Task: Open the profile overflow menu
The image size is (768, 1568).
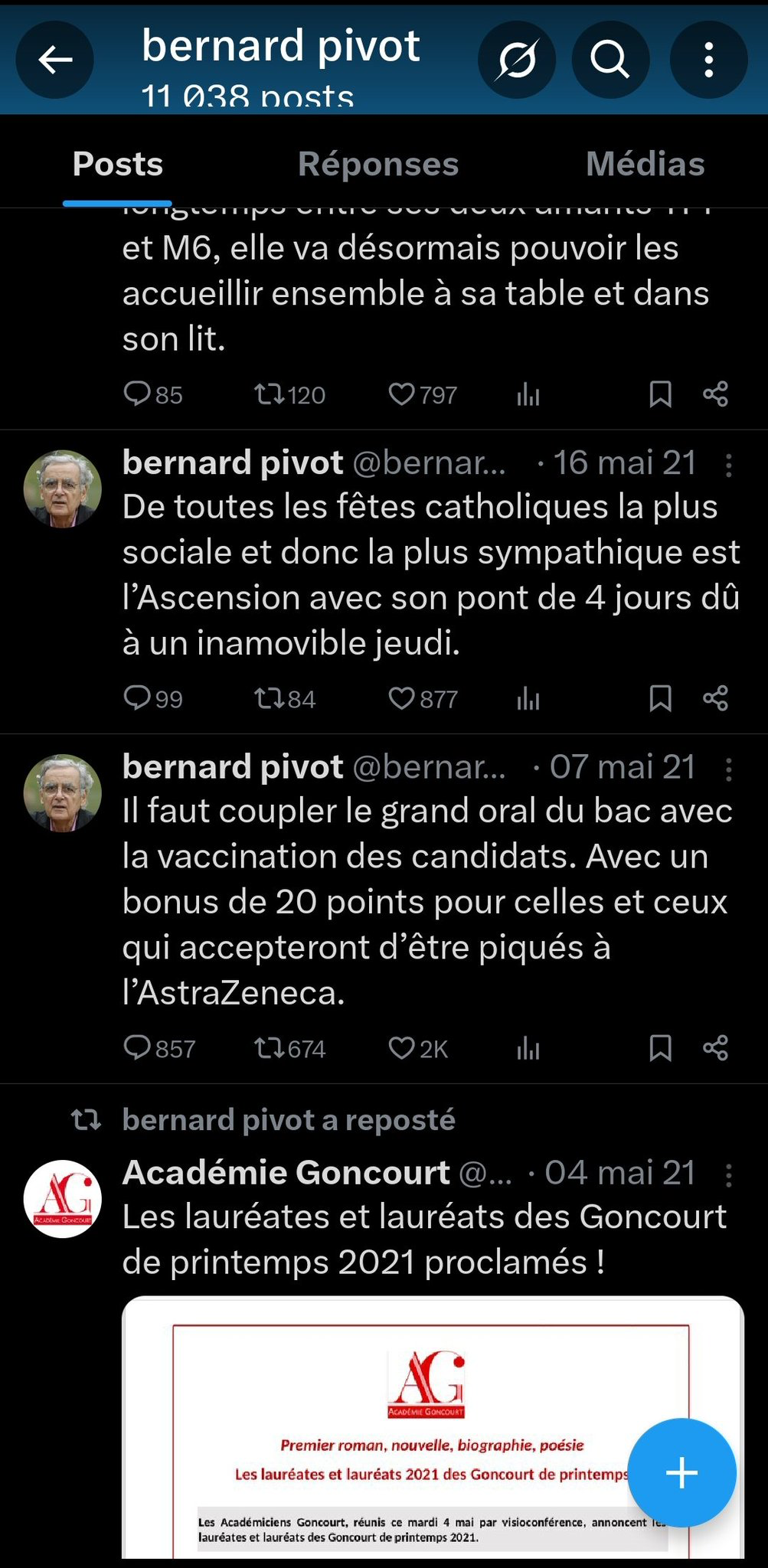Action: click(708, 60)
